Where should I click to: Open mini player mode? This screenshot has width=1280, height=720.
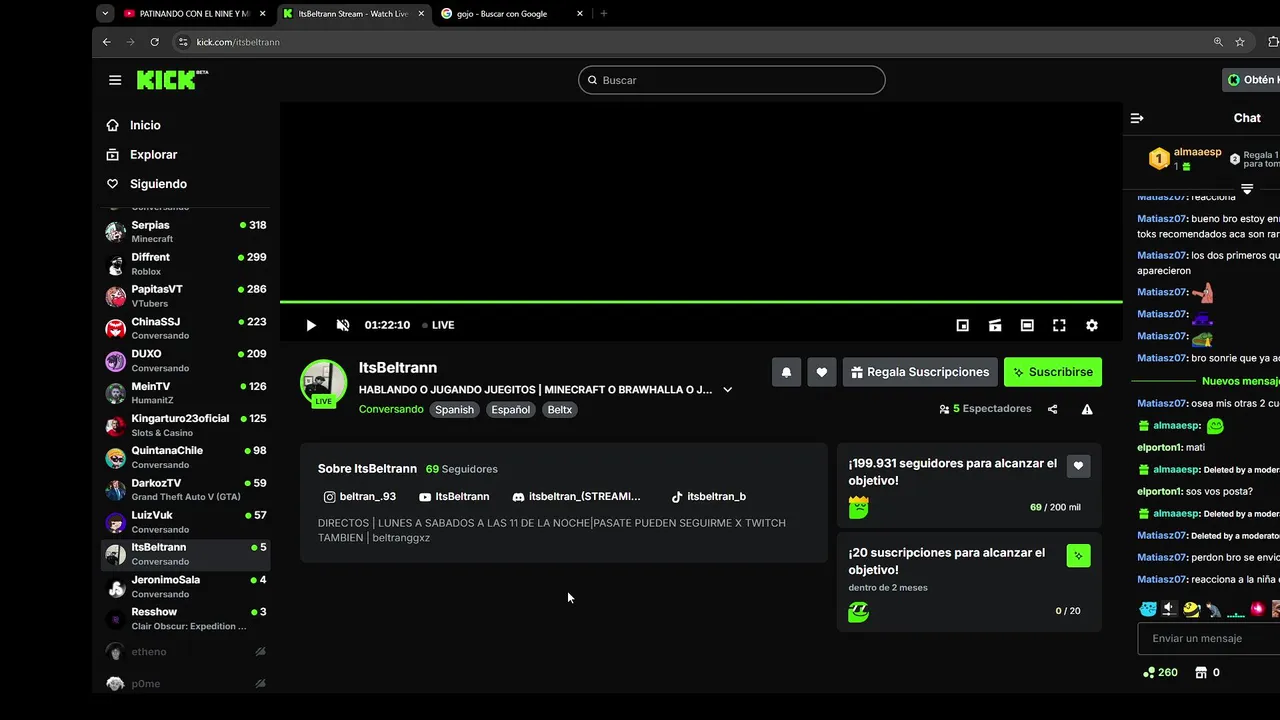[963, 325]
